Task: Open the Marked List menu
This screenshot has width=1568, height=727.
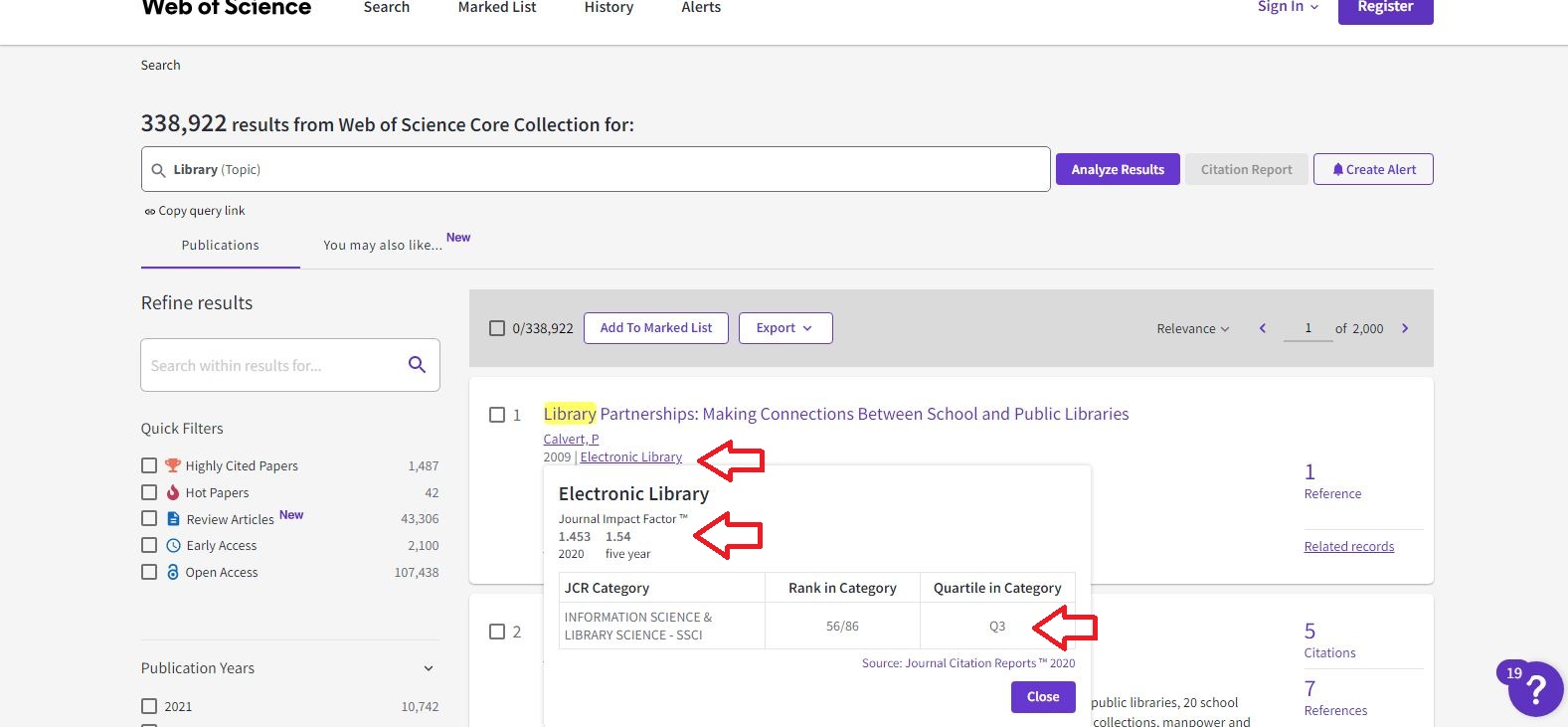Action: click(497, 7)
